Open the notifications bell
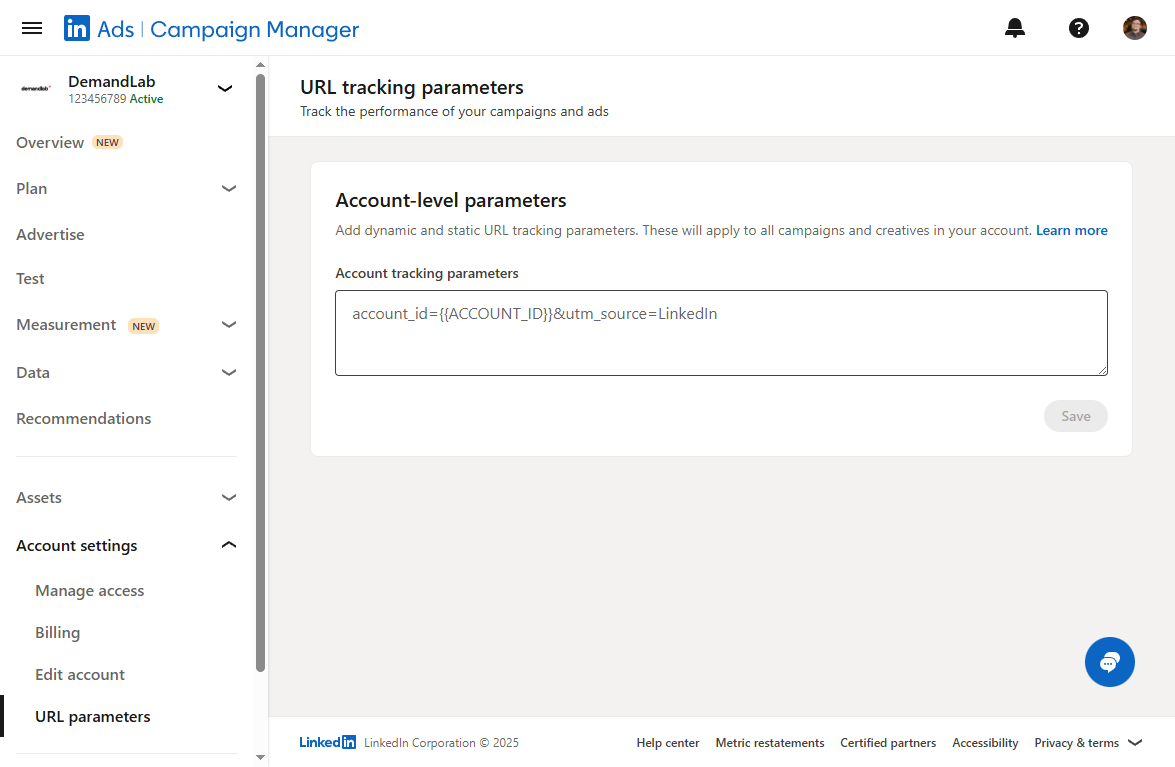This screenshot has width=1175, height=767. point(1015,28)
